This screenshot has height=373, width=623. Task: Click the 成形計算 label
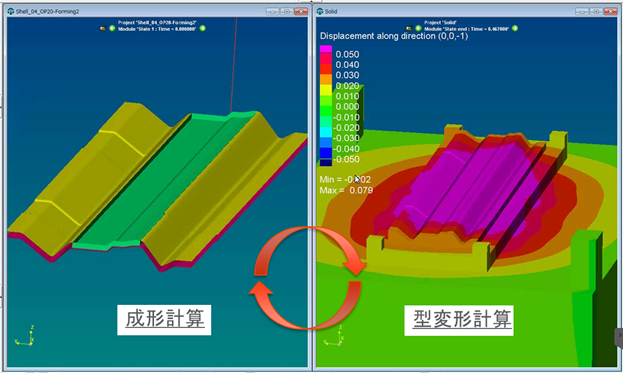click(x=164, y=320)
